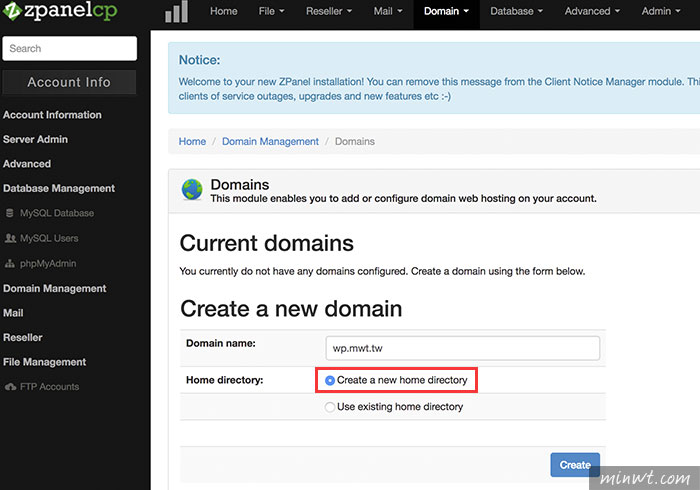Open Mail section in sidebar

13,313
